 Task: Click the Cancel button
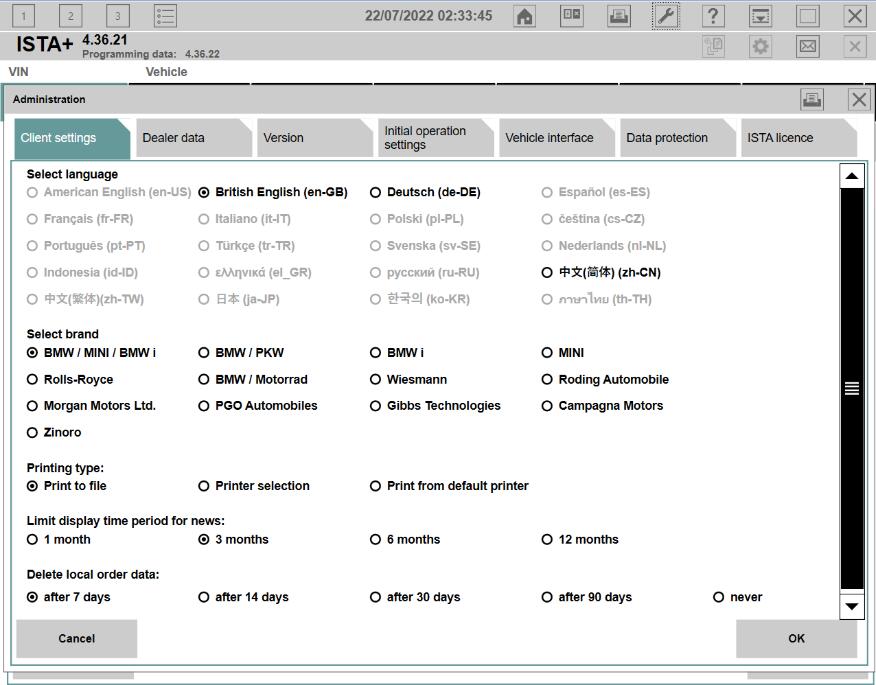tap(77, 638)
